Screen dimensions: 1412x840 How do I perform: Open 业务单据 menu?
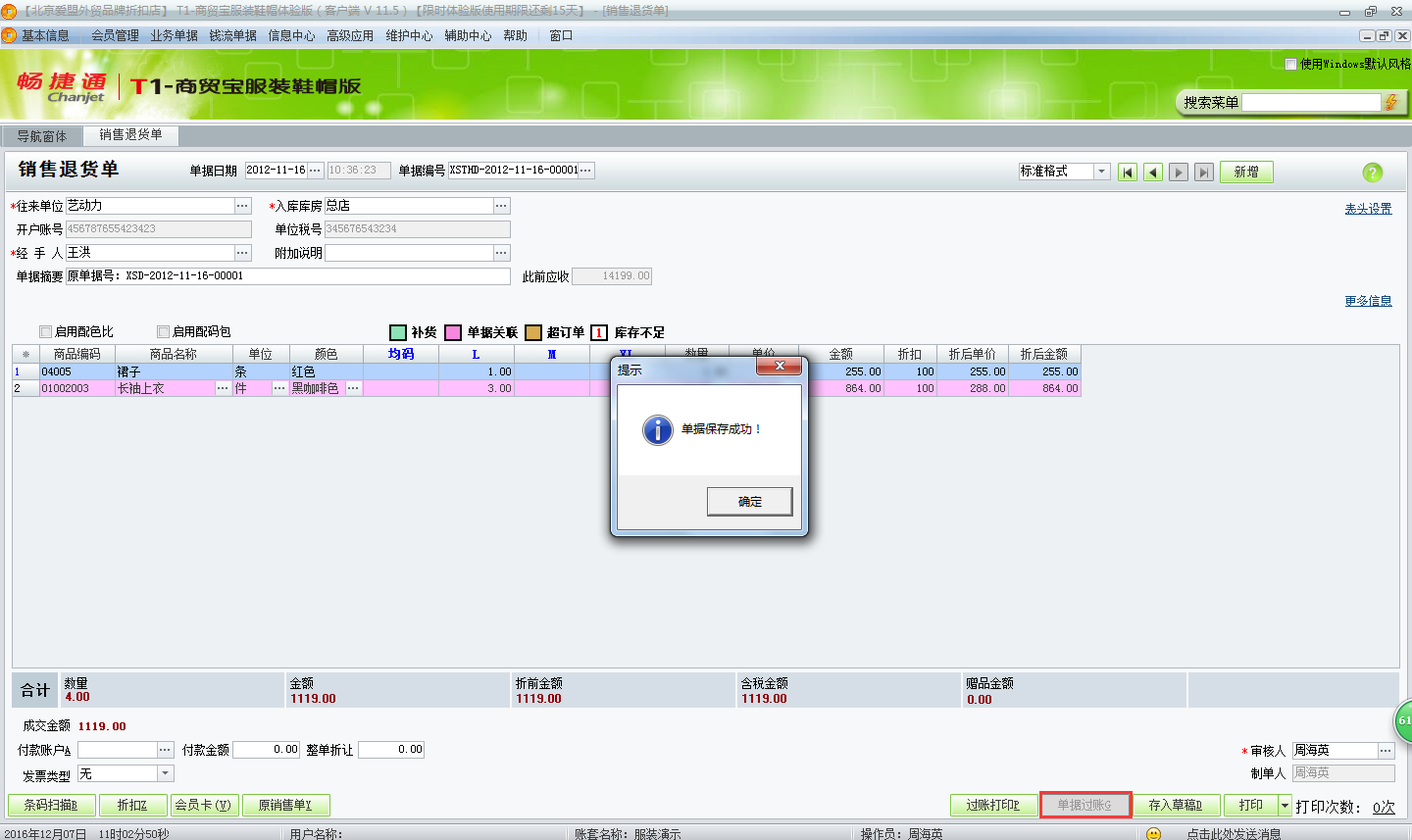[x=175, y=35]
